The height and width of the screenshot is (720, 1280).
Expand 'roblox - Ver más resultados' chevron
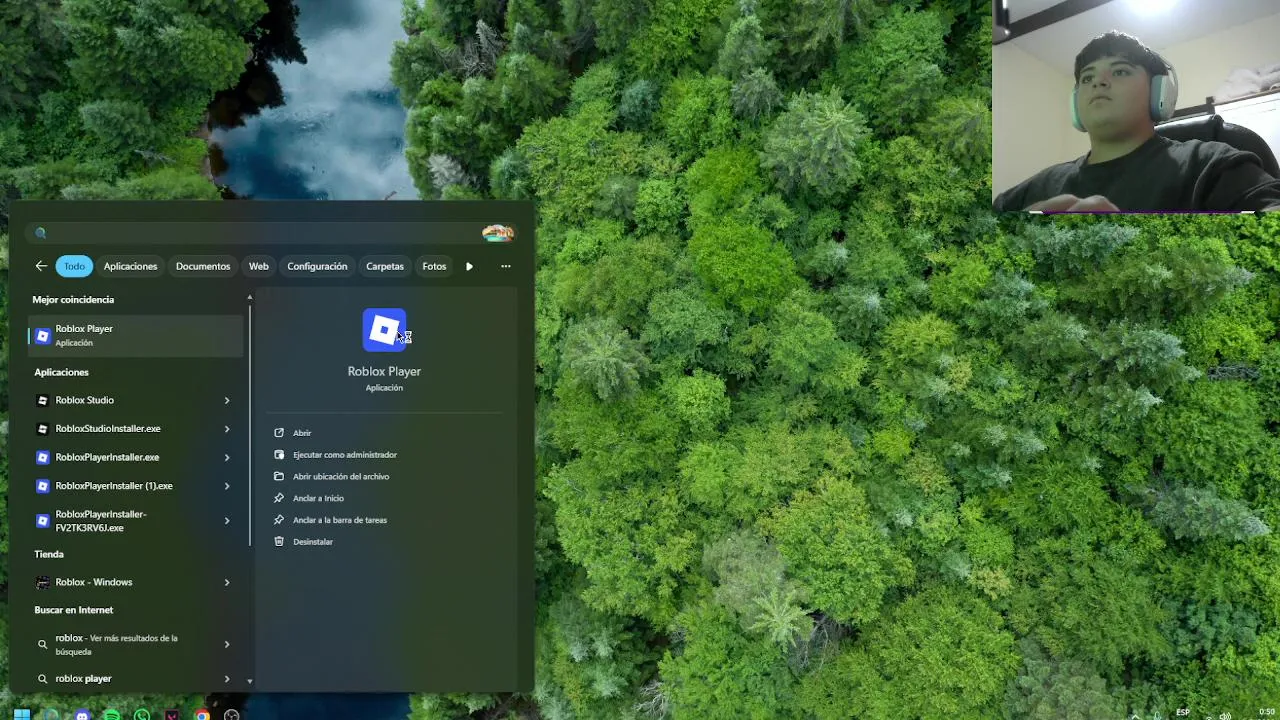[x=227, y=645]
